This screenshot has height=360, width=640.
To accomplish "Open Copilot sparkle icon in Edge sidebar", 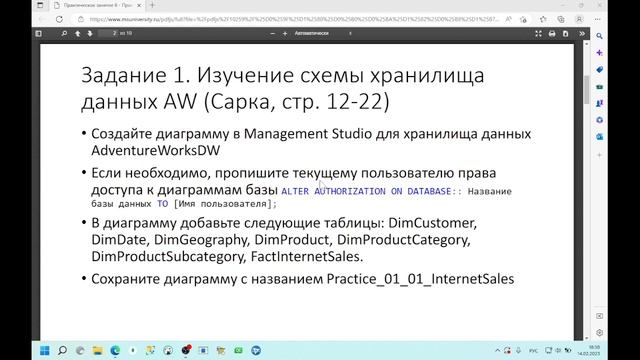I will 599,53.
